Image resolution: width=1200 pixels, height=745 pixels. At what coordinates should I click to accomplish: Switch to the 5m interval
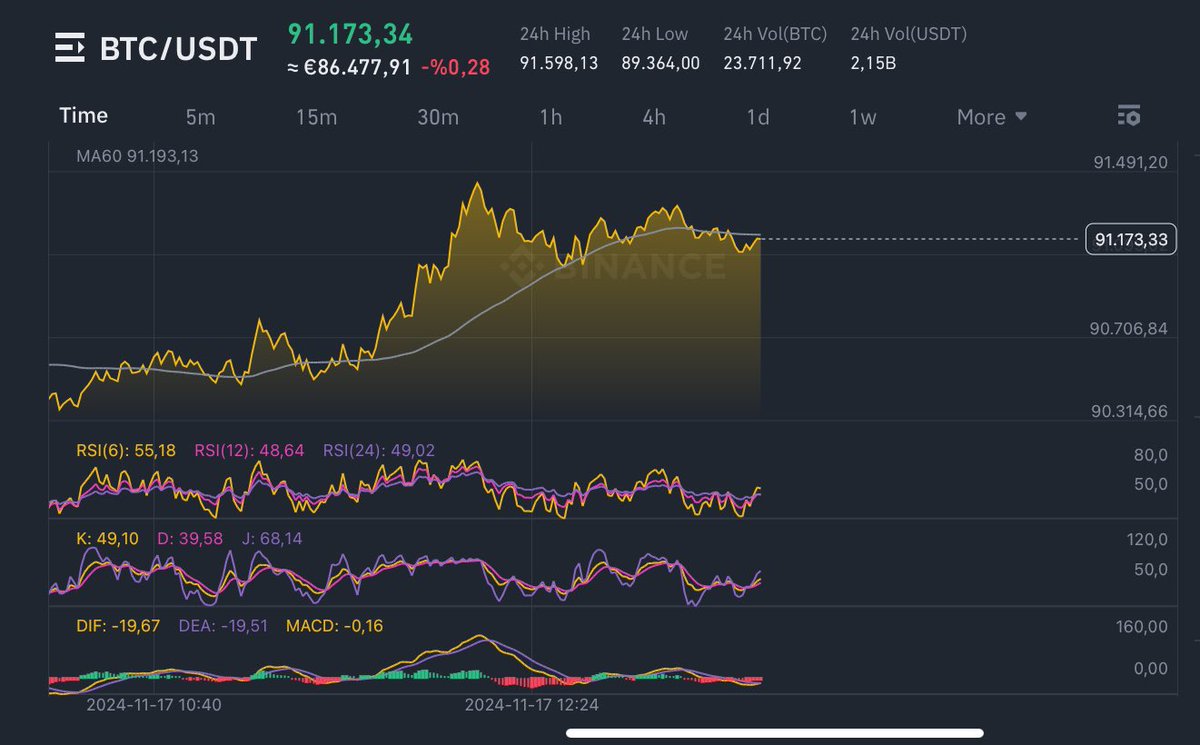tap(200, 117)
